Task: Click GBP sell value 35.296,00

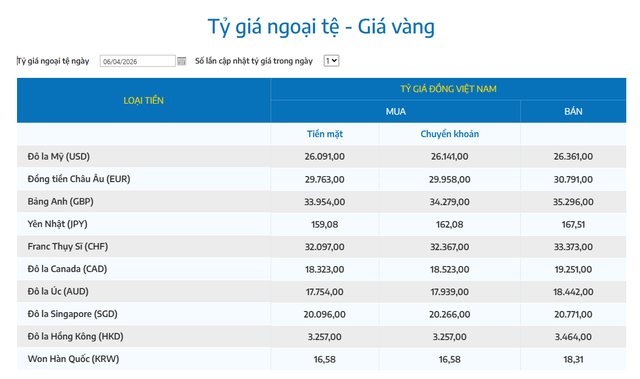Action: pos(573,202)
